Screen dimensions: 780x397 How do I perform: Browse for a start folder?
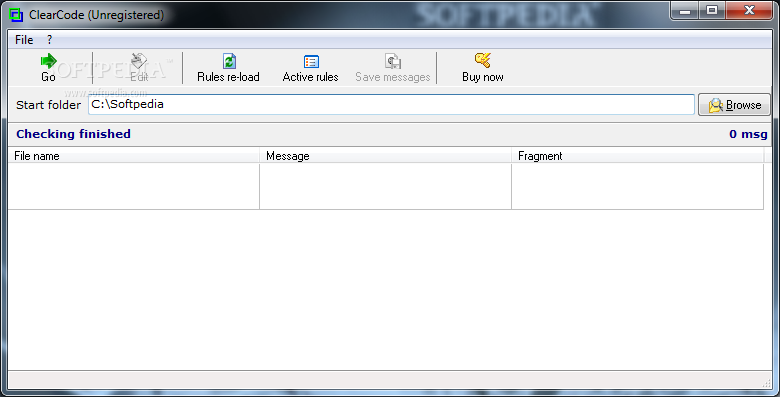click(x=734, y=105)
